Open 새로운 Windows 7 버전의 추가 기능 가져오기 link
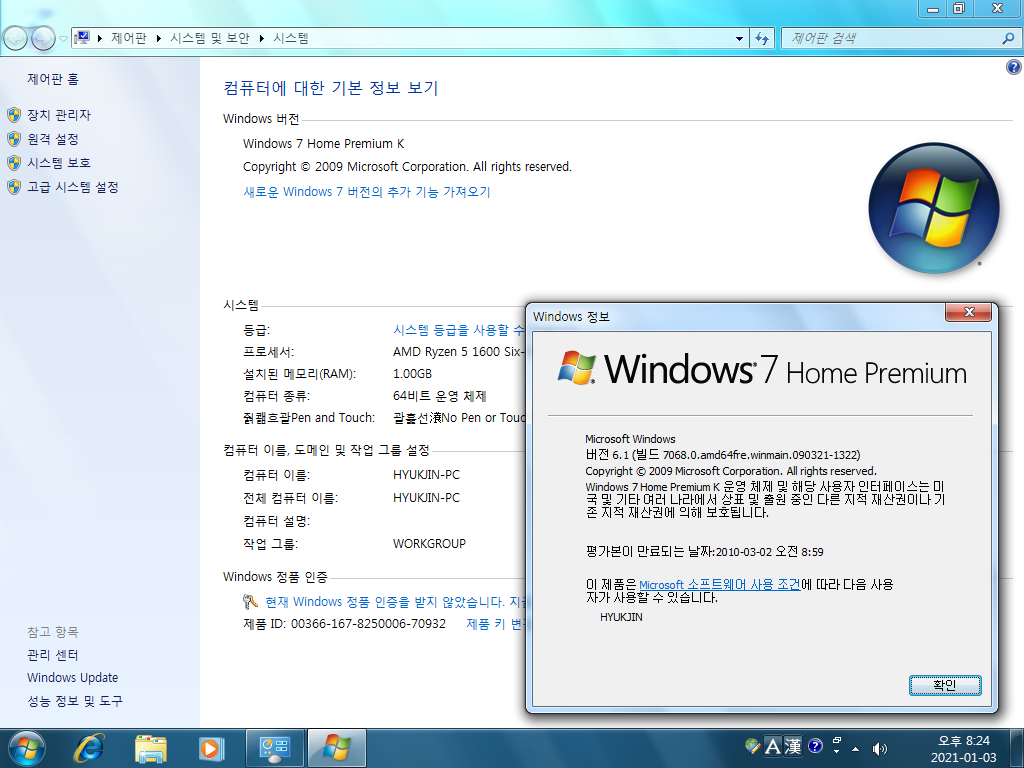The image size is (1024, 768). [366, 191]
